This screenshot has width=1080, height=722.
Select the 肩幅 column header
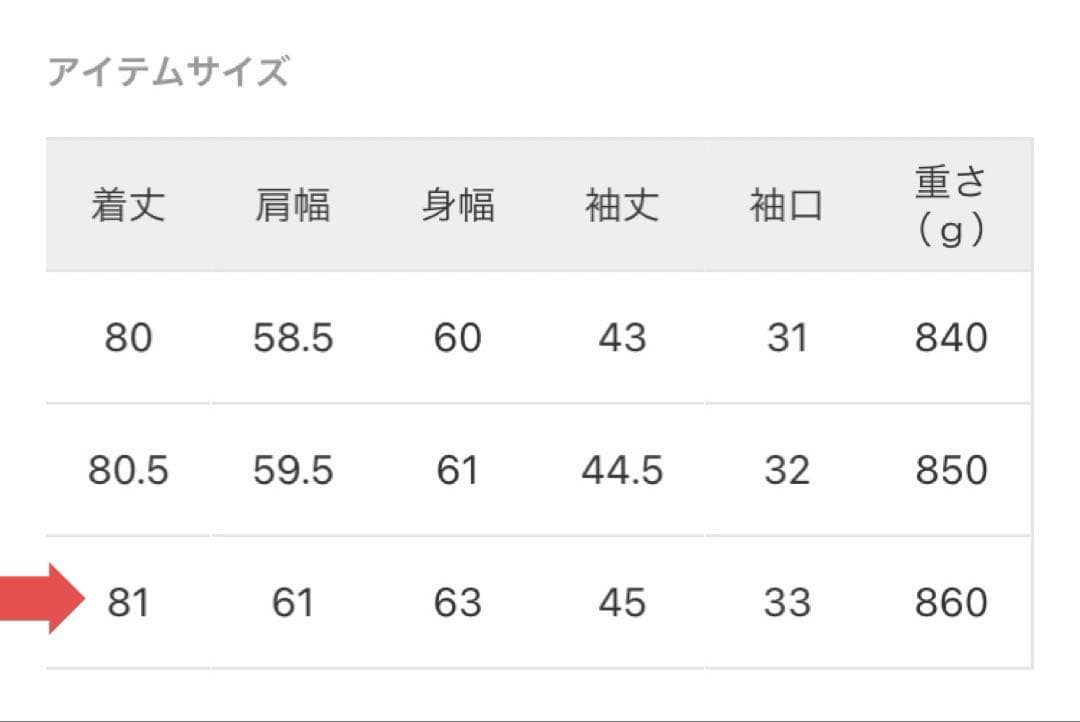point(292,206)
